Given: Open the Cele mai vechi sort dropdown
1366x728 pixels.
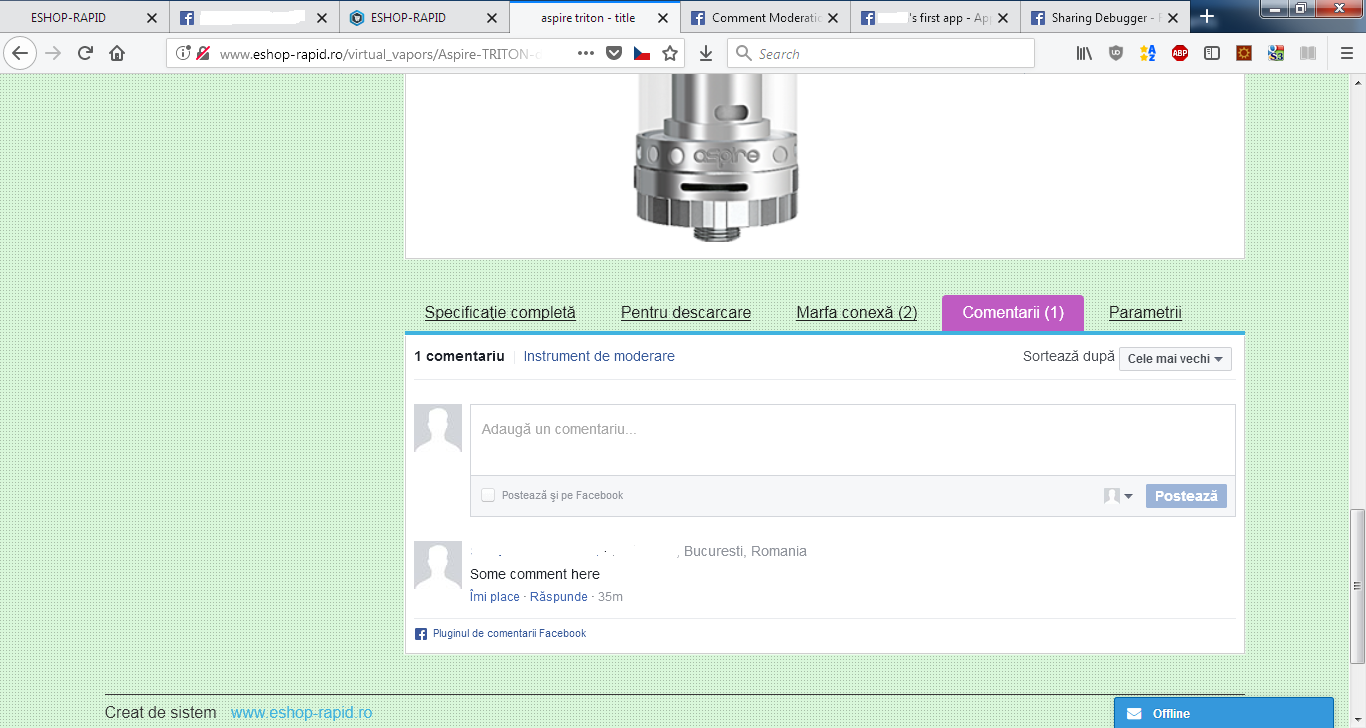Looking at the screenshot, I should click(1175, 358).
